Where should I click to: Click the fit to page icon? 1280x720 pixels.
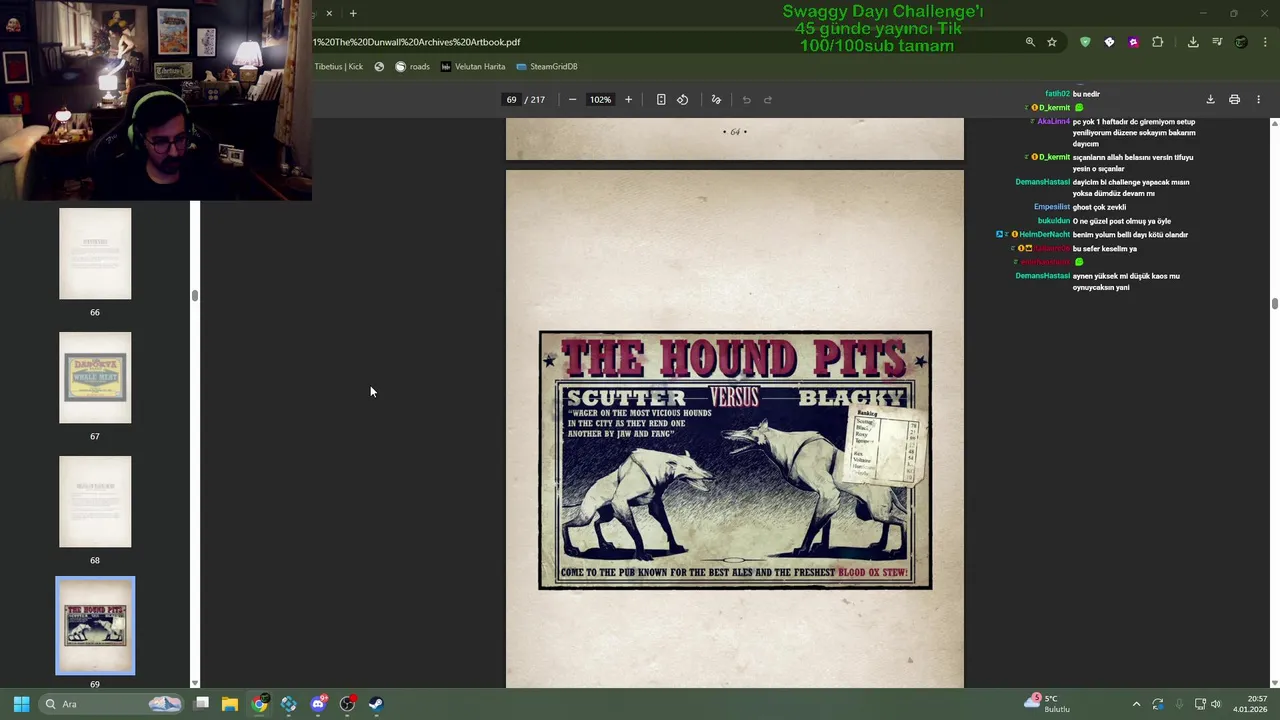[661, 99]
